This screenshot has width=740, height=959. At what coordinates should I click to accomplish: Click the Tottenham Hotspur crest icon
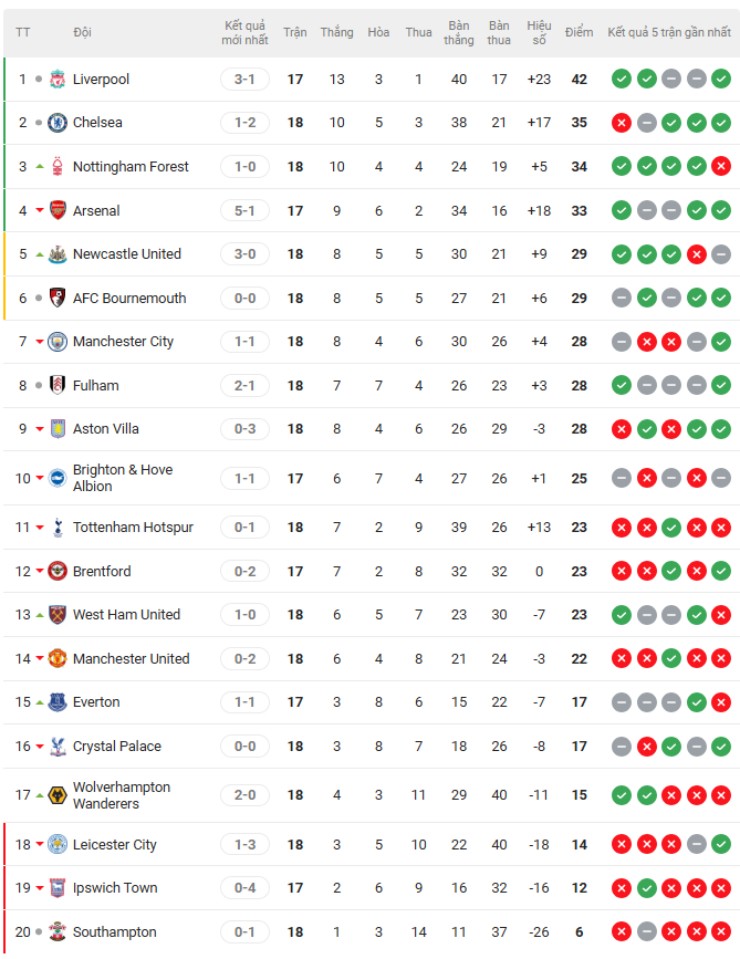[x=58, y=527]
